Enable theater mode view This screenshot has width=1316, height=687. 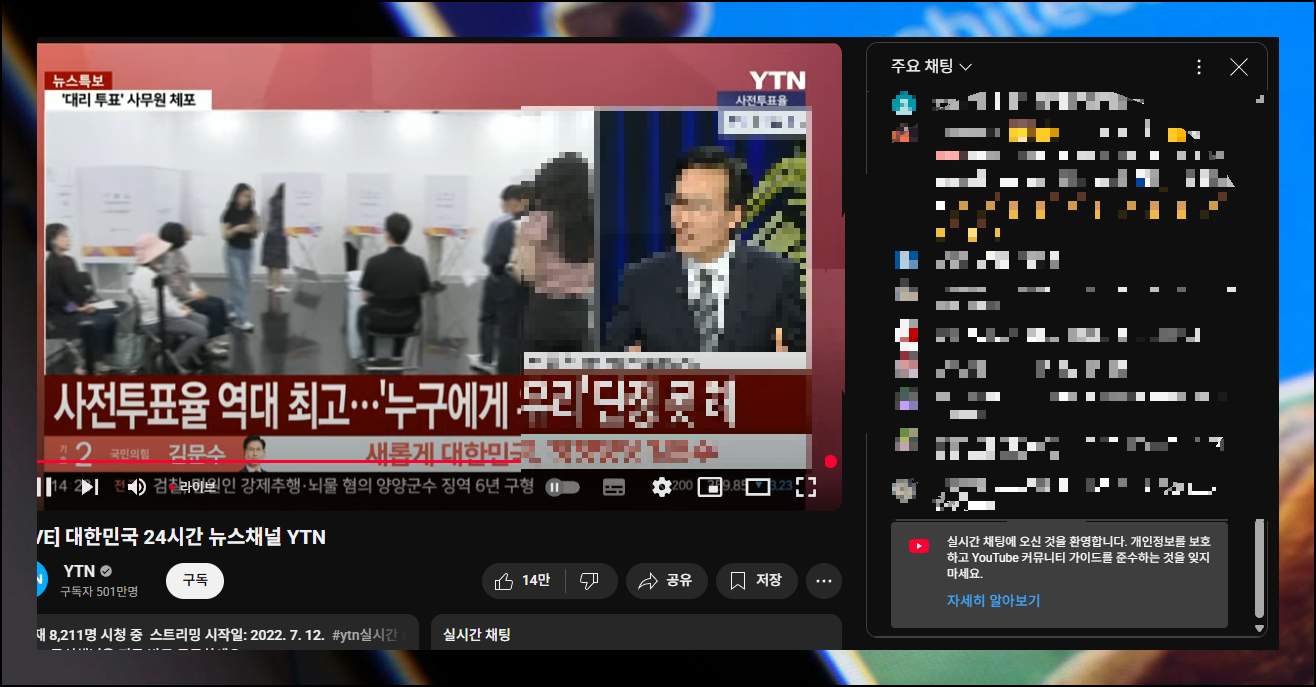[757, 487]
